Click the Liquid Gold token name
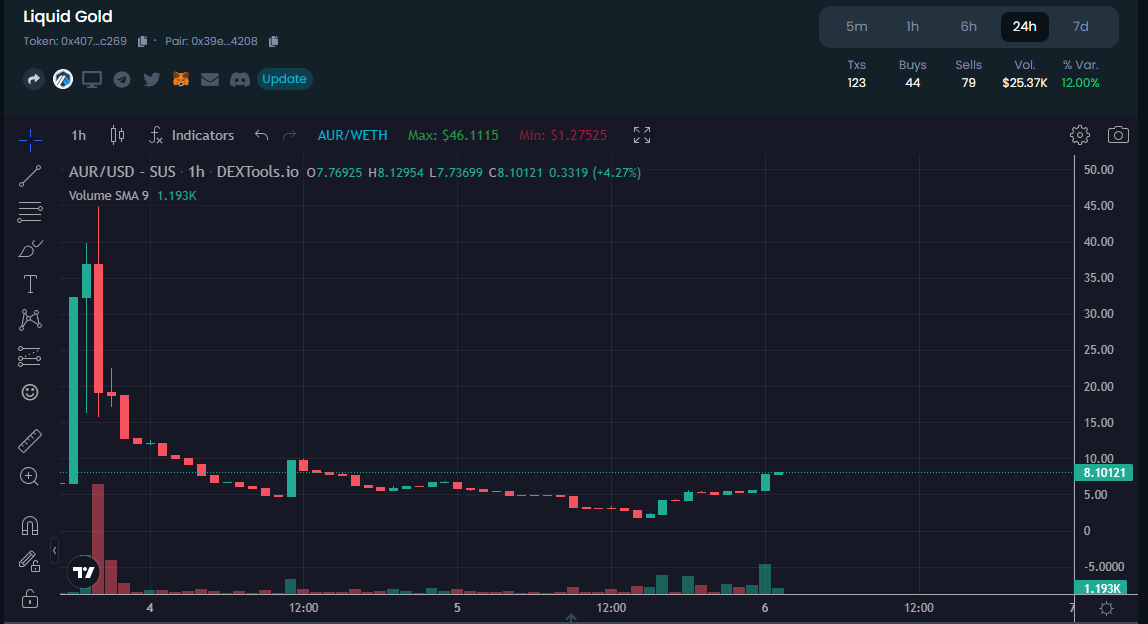 [x=67, y=17]
